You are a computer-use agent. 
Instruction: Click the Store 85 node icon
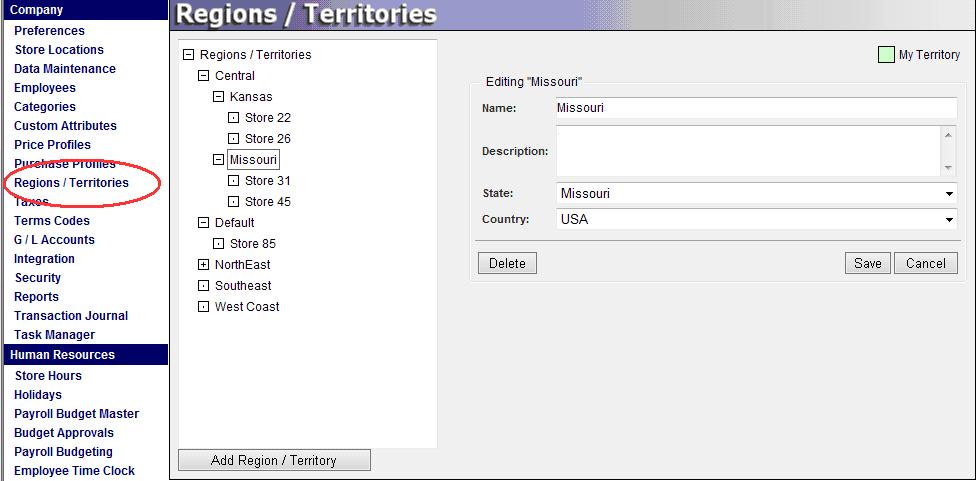[x=219, y=244]
